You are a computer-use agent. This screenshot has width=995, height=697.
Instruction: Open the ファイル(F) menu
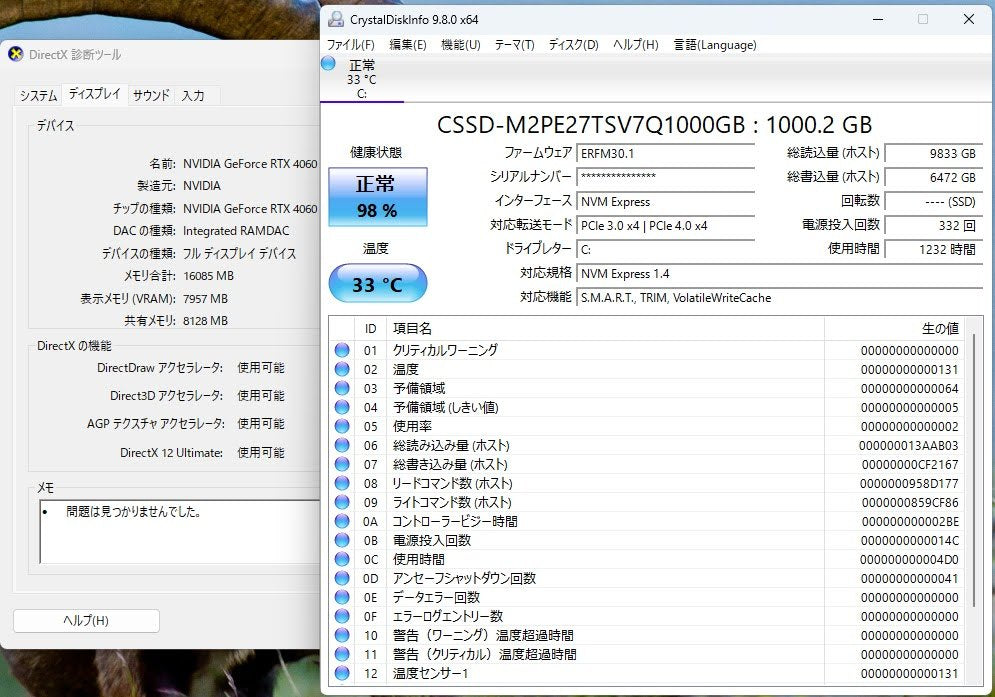coord(350,45)
